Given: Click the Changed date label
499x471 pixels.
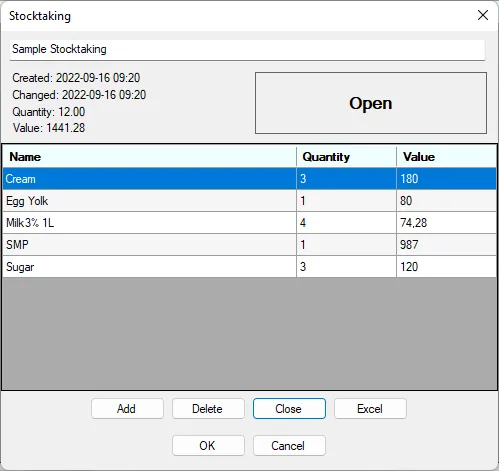Looking at the screenshot, I should click(x=79, y=95).
